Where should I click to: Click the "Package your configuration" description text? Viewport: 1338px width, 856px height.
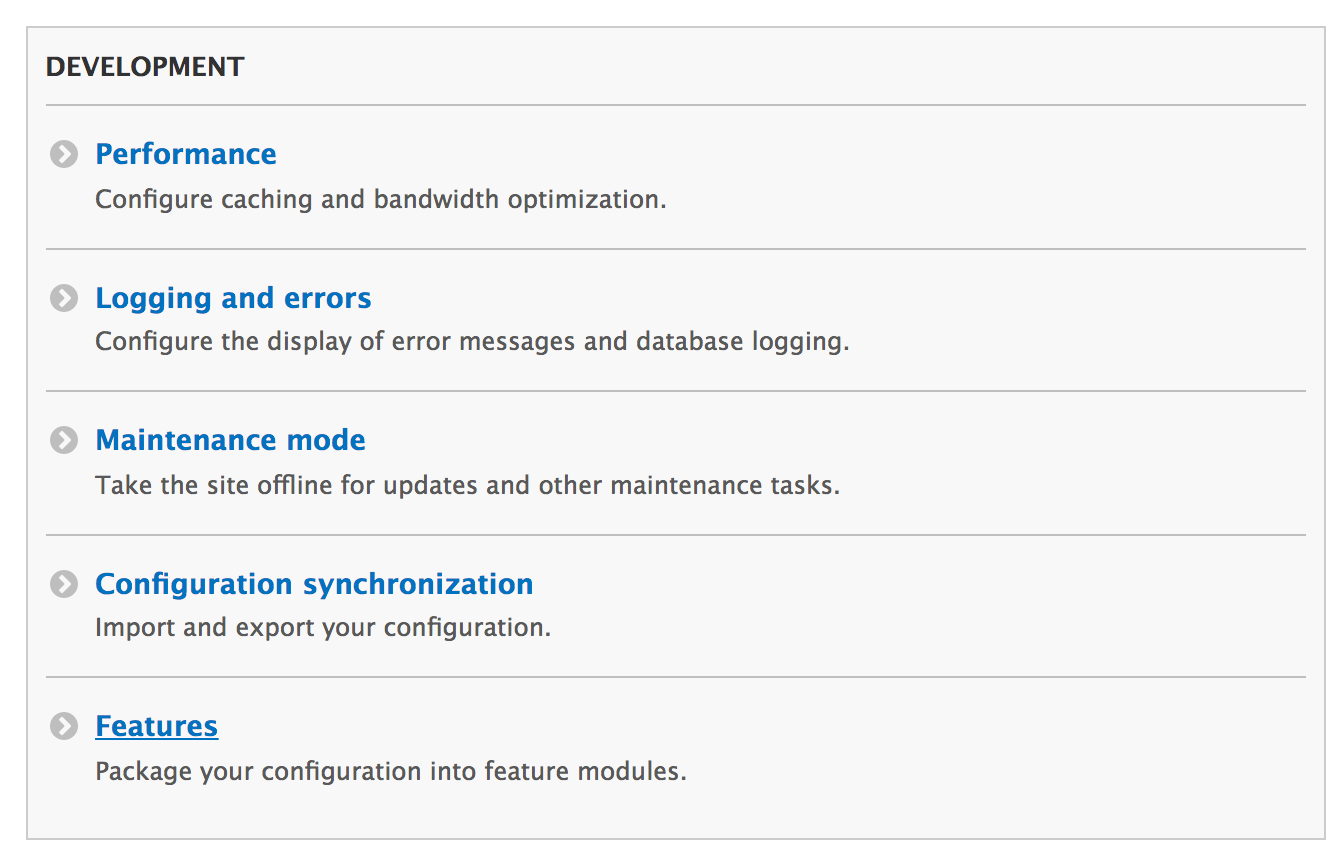390,772
